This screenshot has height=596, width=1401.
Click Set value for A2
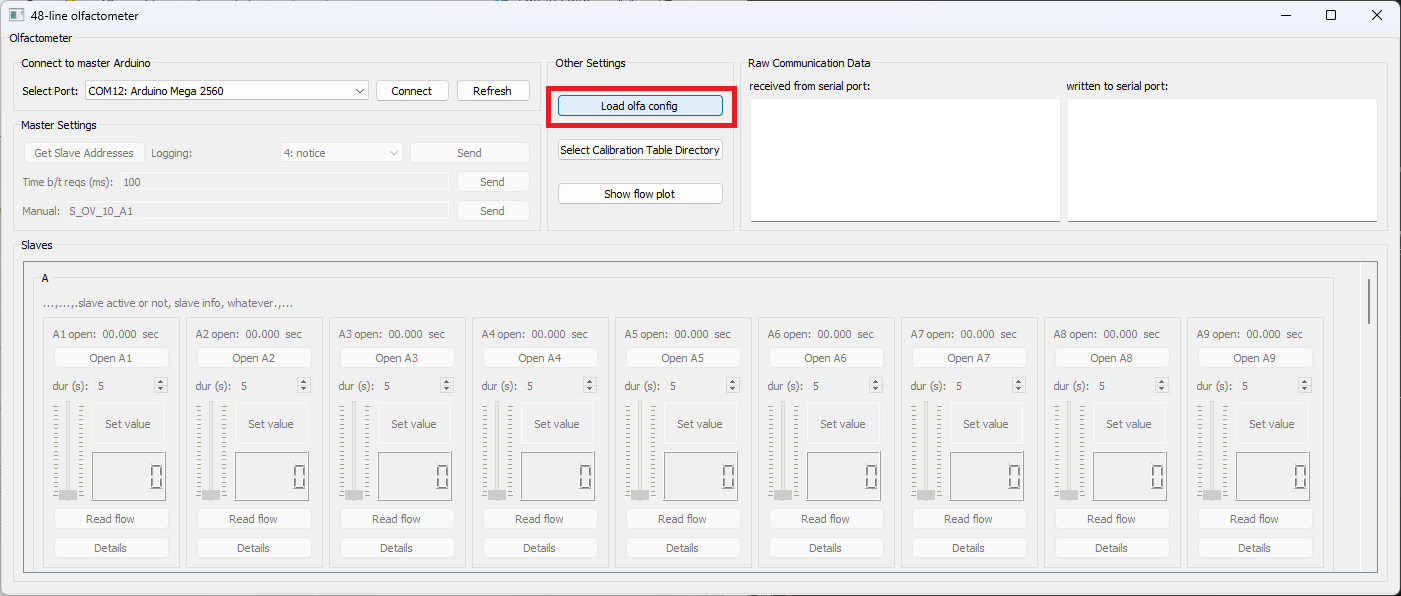[x=271, y=424]
